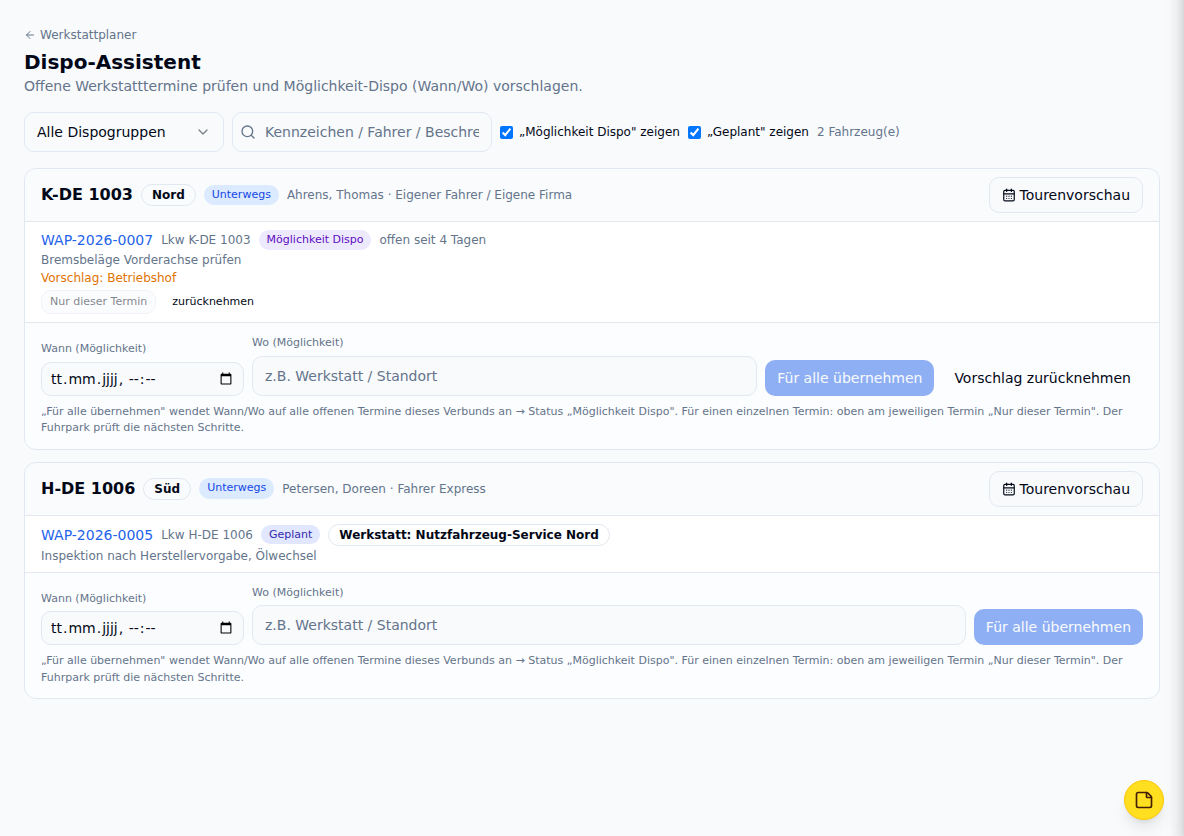
Task: Focus Wo location field for K-DE 1003
Action: pos(504,376)
